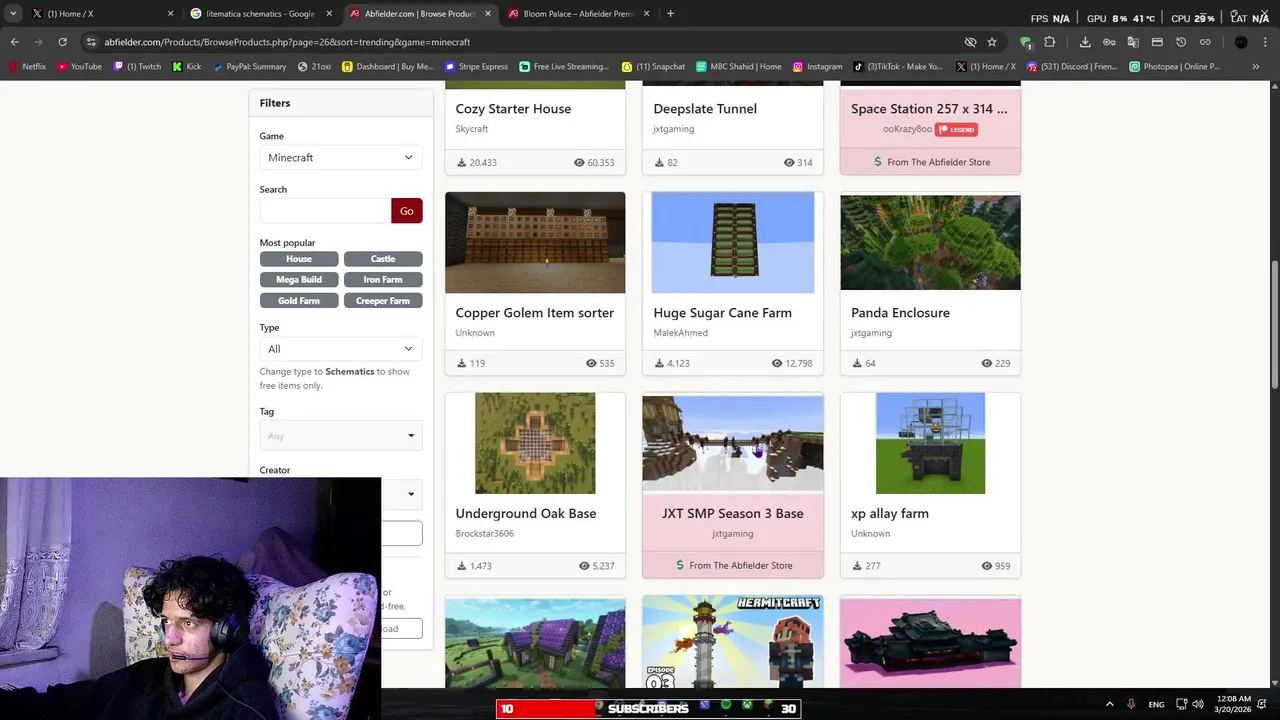
Task: Click creator name MalekAhmed
Action: coord(681,333)
